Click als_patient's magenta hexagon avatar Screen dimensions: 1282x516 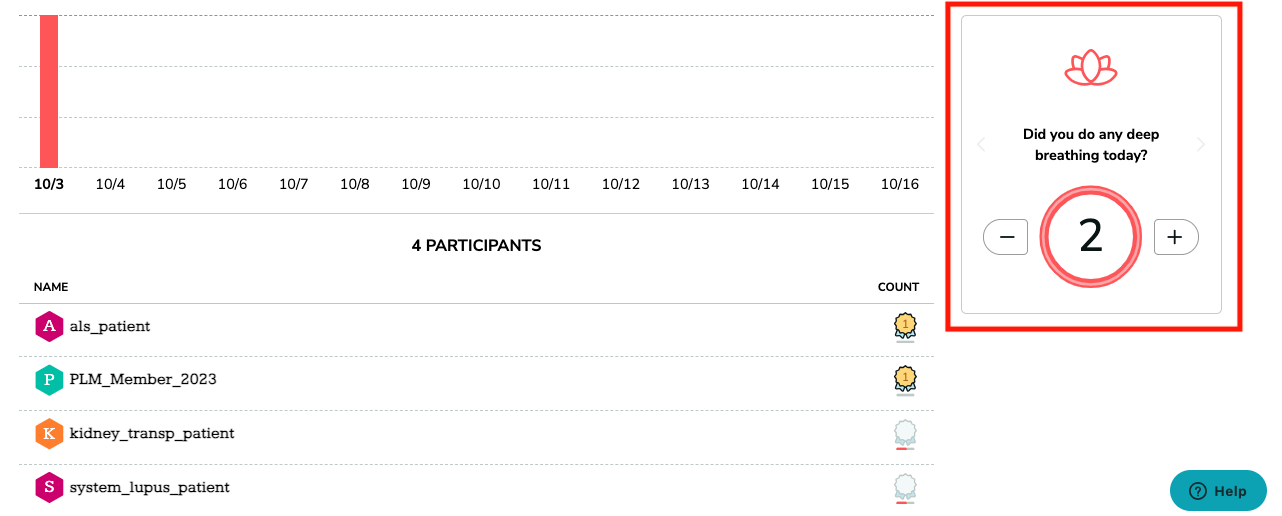[x=48, y=327]
